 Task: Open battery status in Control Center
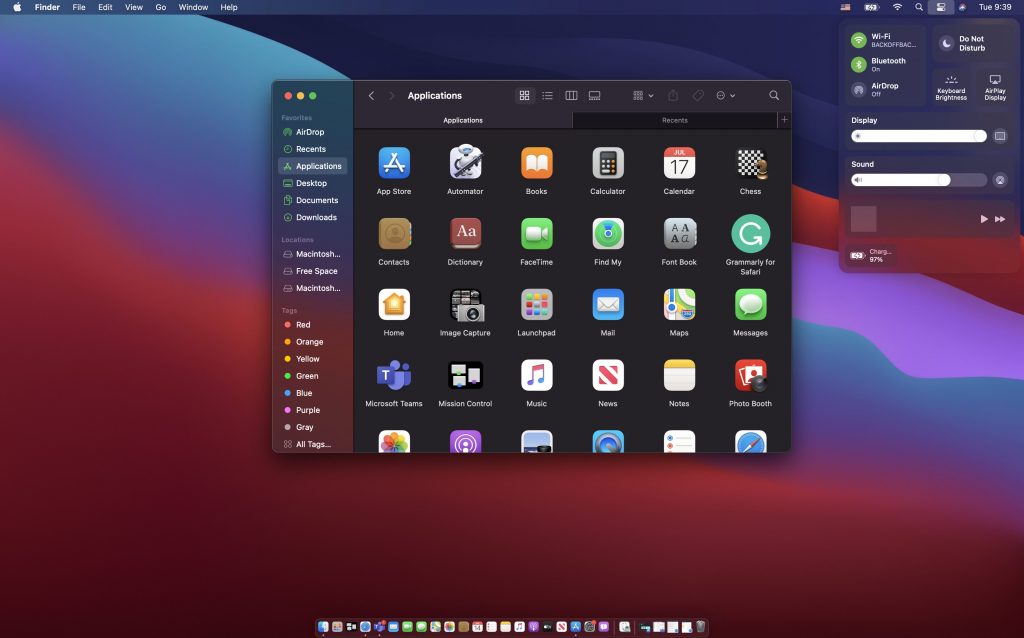point(871,255)
